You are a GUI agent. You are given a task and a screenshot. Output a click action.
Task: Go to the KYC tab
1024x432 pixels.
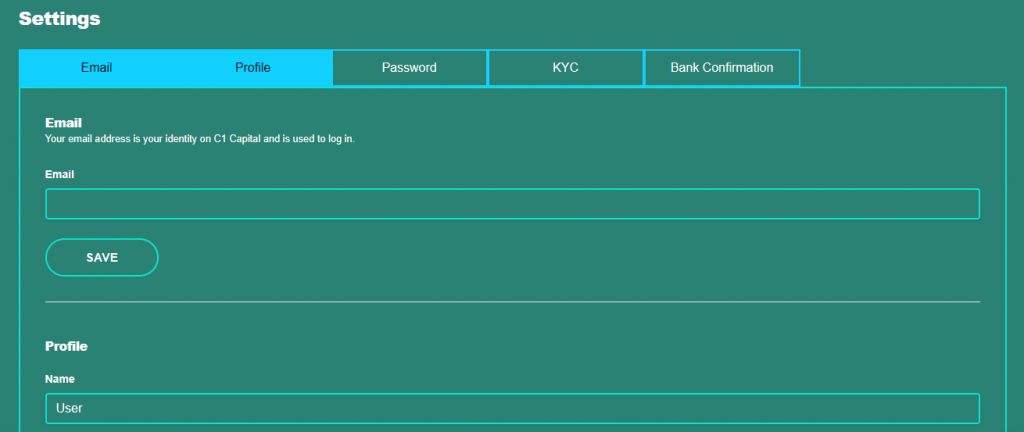pyautogui.click(x=566, y=68)
